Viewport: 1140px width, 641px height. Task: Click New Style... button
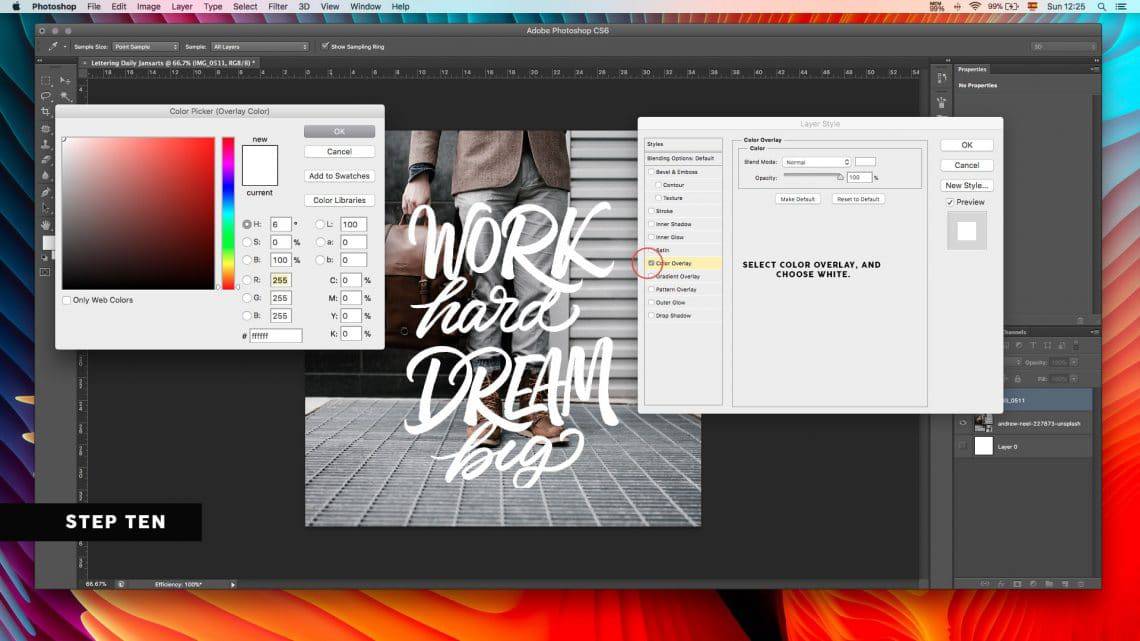tap(967, 185)
